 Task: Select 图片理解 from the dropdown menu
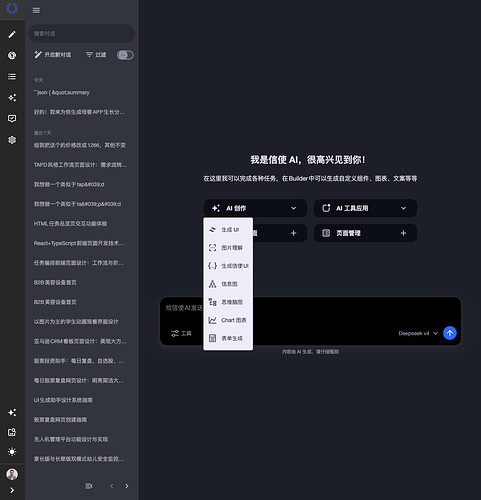[228, 248]
